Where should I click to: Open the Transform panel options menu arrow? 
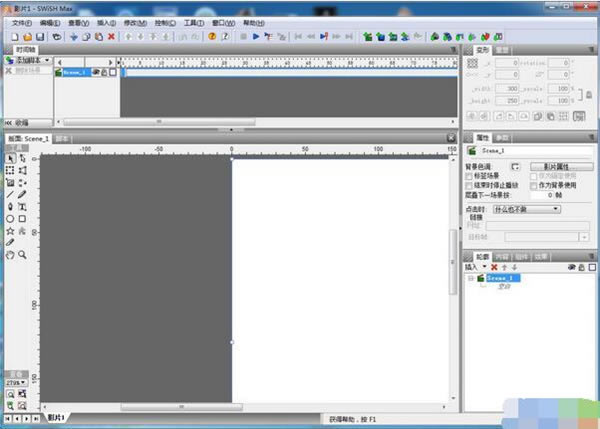(591, 50)
